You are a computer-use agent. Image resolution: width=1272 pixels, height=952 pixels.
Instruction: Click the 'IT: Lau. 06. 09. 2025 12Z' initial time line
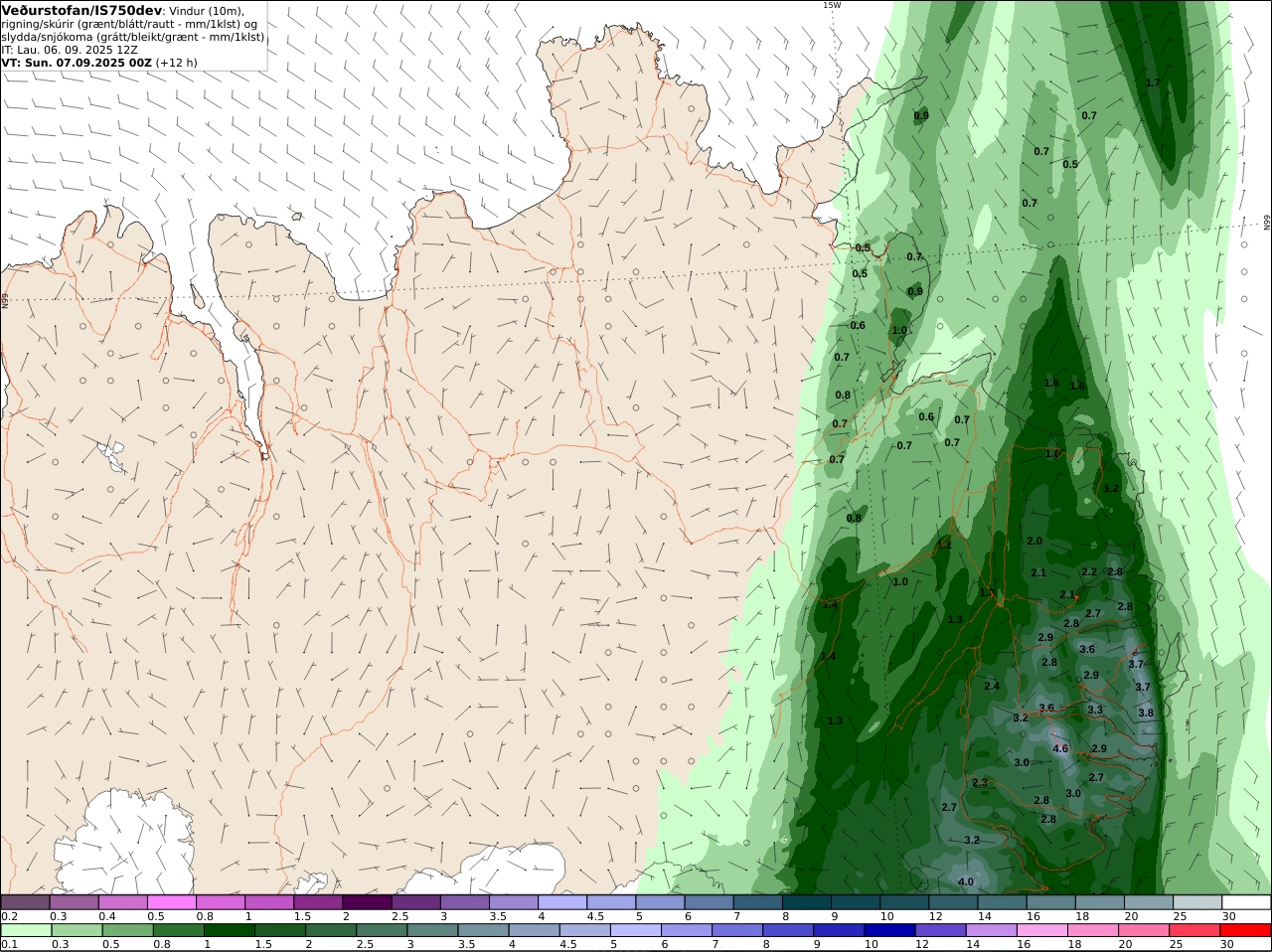(x=70, y=50)
